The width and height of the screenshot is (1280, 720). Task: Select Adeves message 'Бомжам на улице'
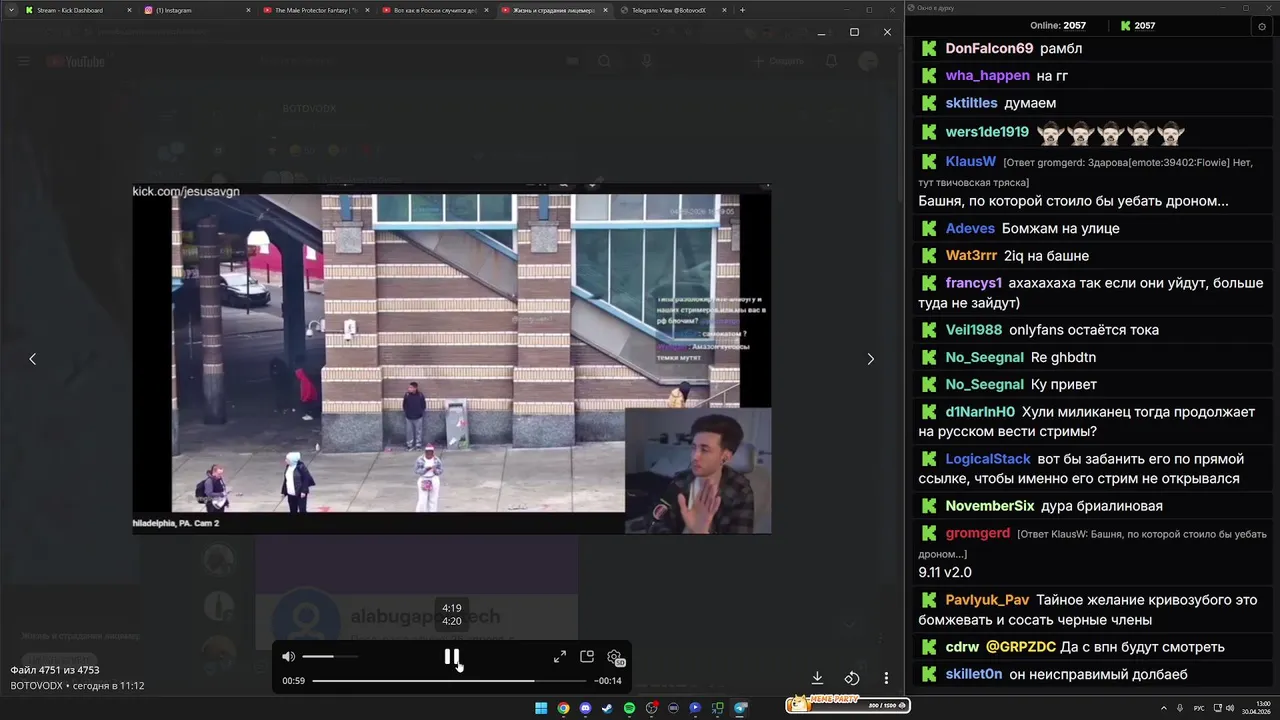click(x=1060, y=228)
